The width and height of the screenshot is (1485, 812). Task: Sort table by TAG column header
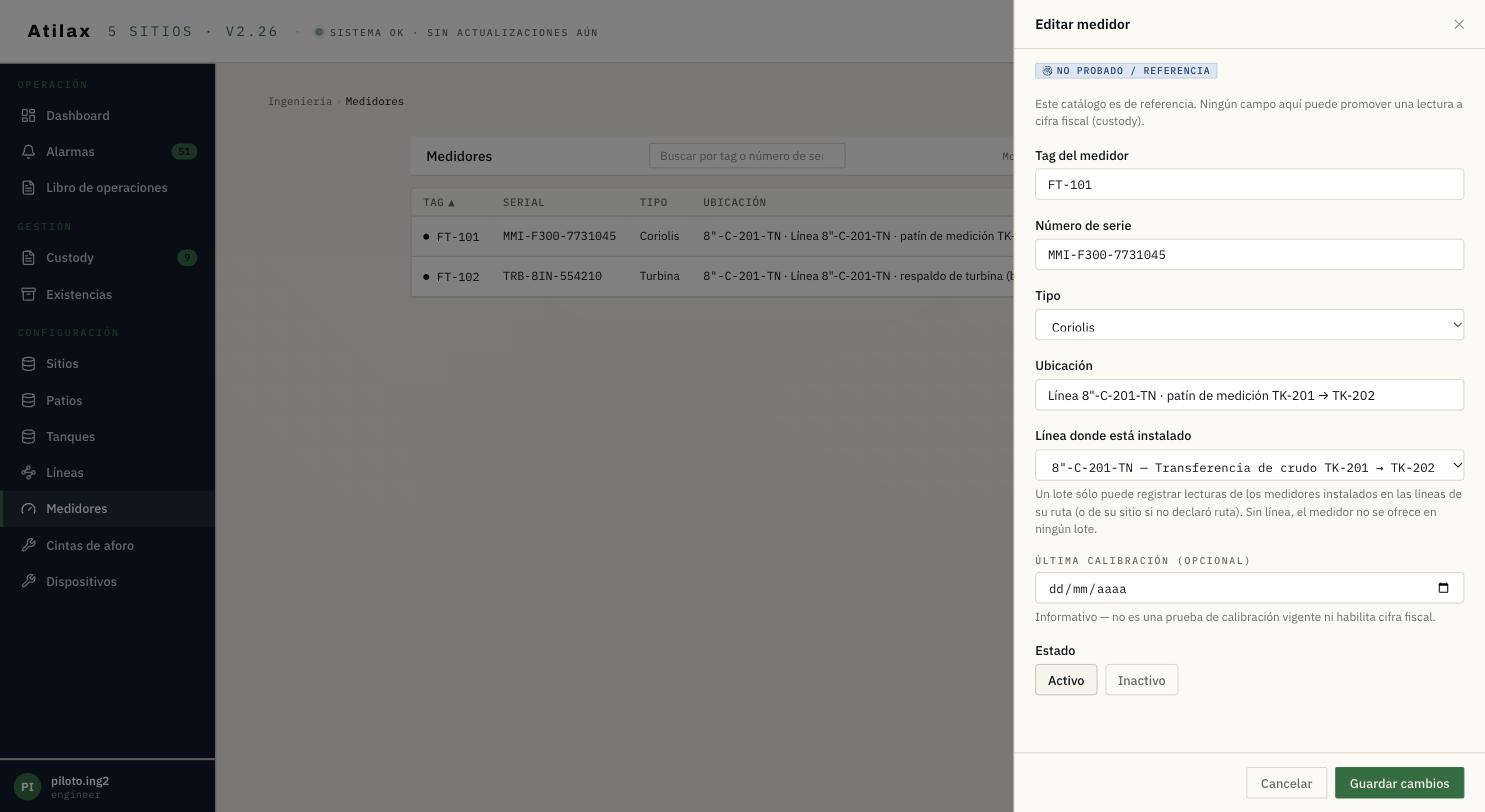pyautogui.click(x=439, y=202)
